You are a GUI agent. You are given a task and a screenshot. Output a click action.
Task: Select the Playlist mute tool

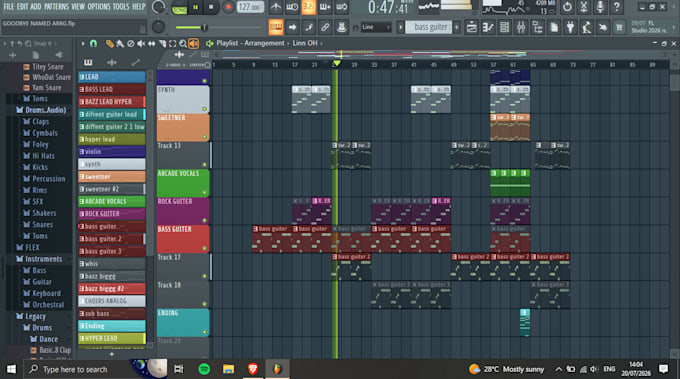141,43
